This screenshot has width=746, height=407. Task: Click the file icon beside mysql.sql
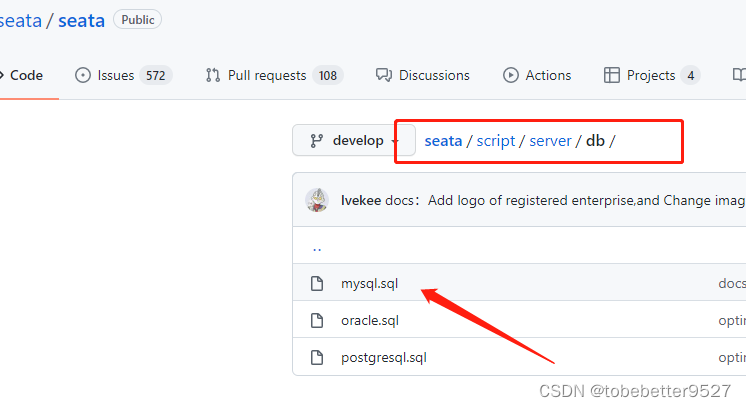click(317, 283)
